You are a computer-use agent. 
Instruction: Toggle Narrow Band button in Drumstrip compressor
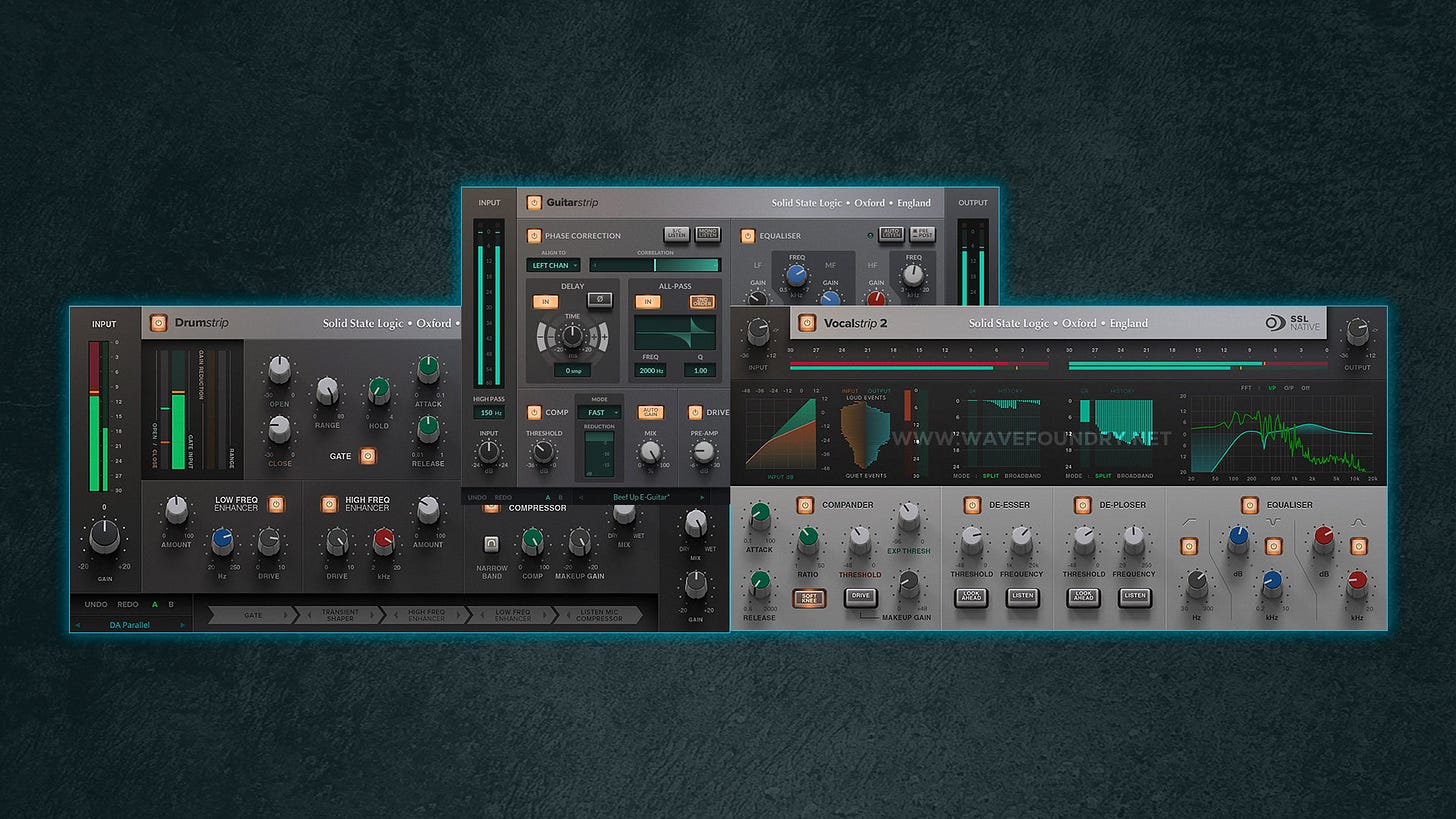[x=491, y=544]
